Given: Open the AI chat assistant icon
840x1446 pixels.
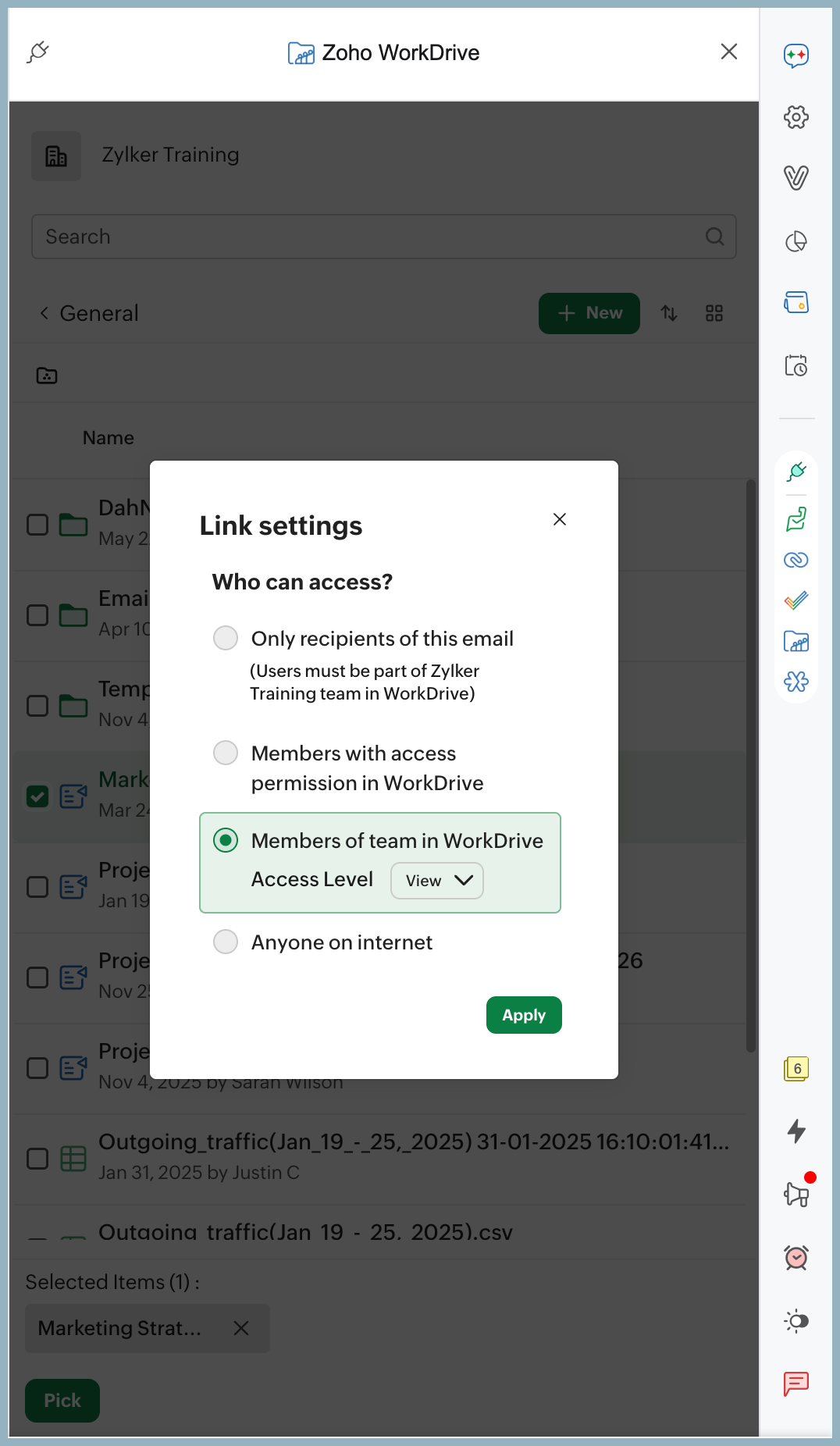Looking at the screenshot, I should pyautogui.click(x=796, y=55).
